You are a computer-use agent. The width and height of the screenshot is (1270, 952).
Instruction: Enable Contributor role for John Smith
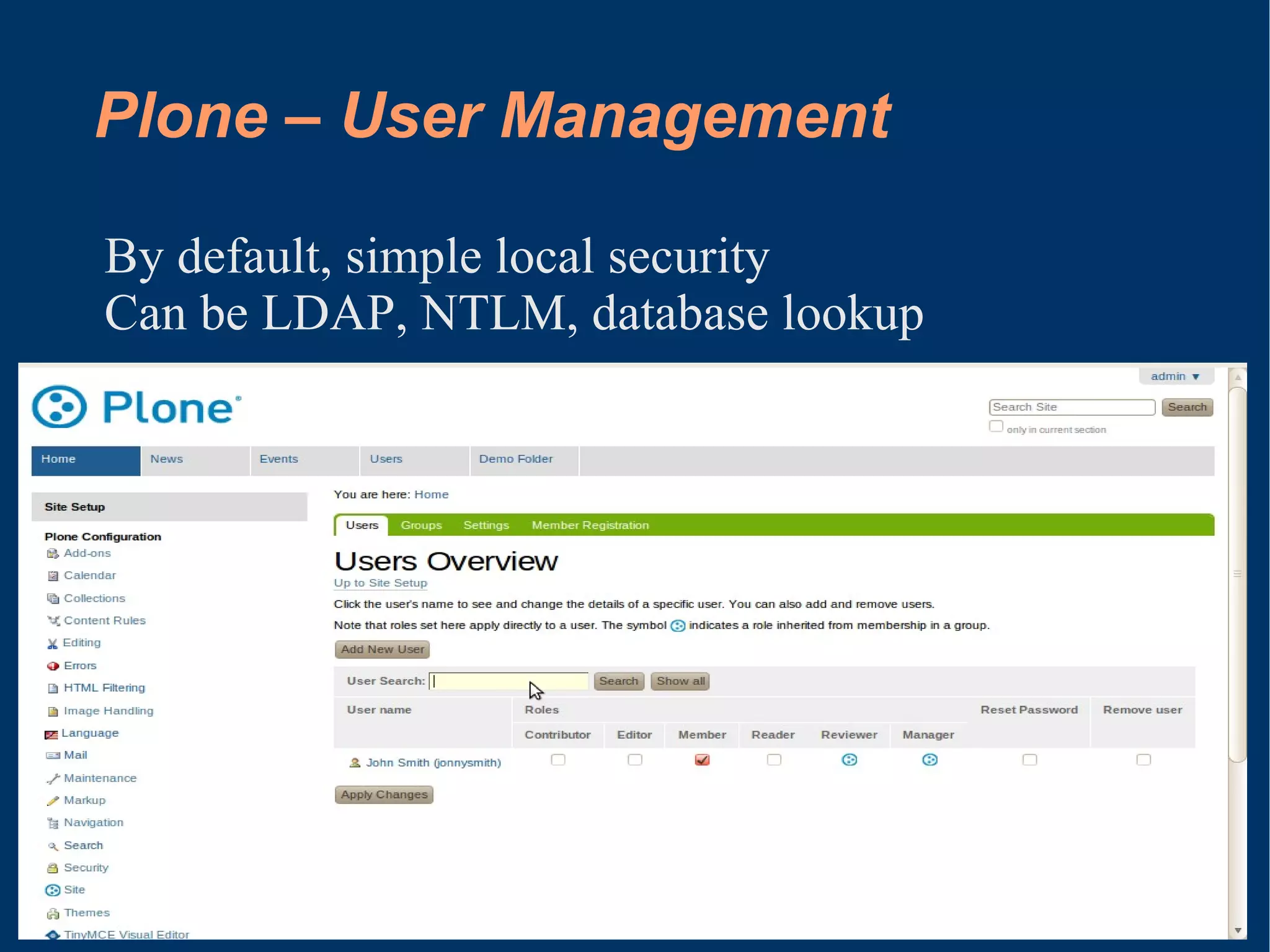tap(558, 760)
